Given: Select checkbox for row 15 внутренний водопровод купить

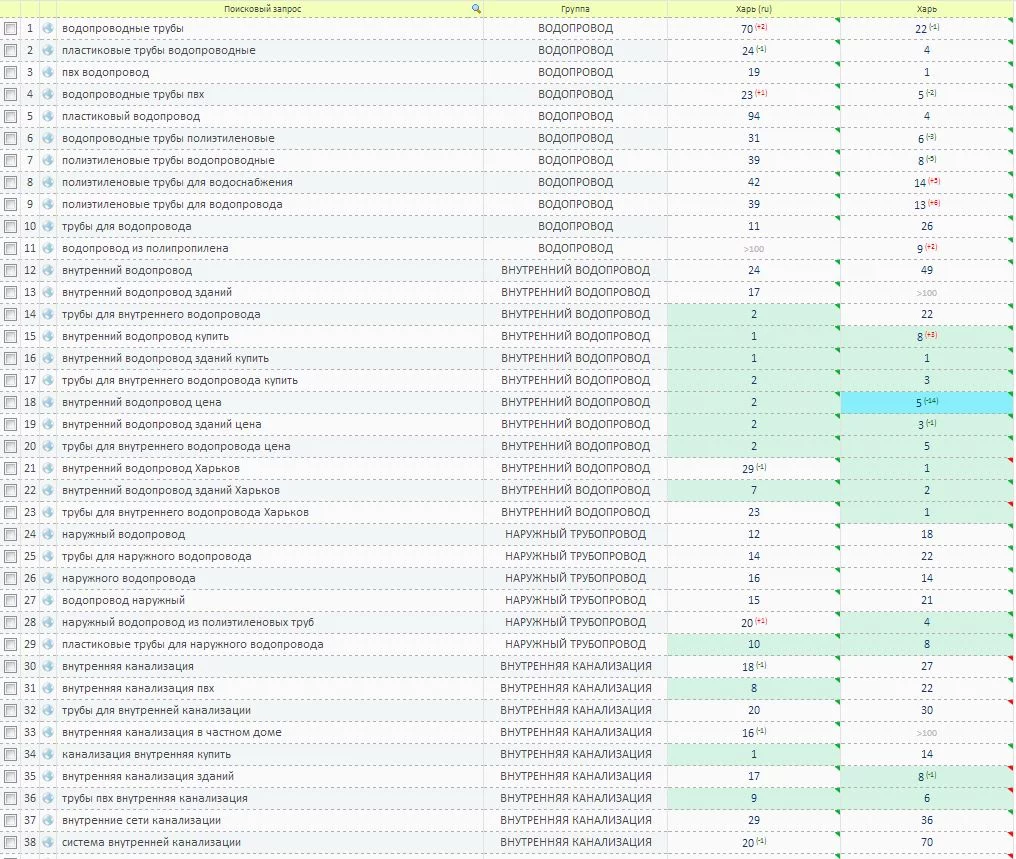Looking at the screenshot, I should 11,336.
